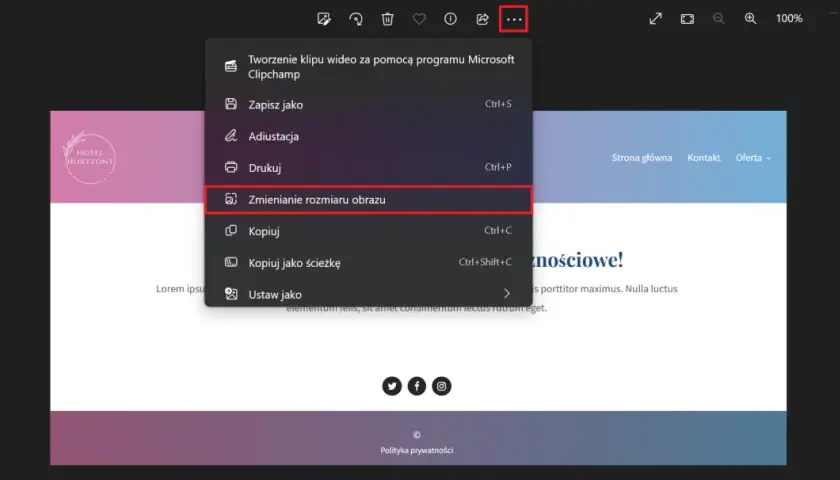Screen dimensions: 840x480
Task: Click the 100% zoom level indicator
Action: 789,19
